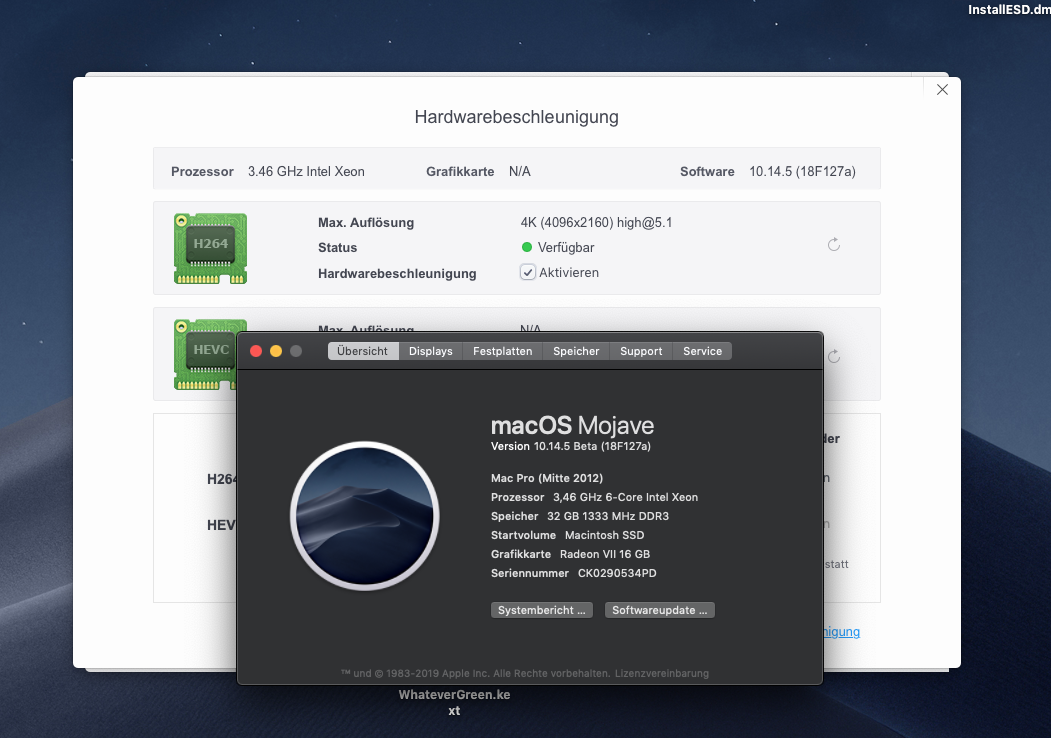Click the Seriennummer CK0290534PD value
Image resolution: width=1051 pixels, height=738 pixels.
pos(617,573)
